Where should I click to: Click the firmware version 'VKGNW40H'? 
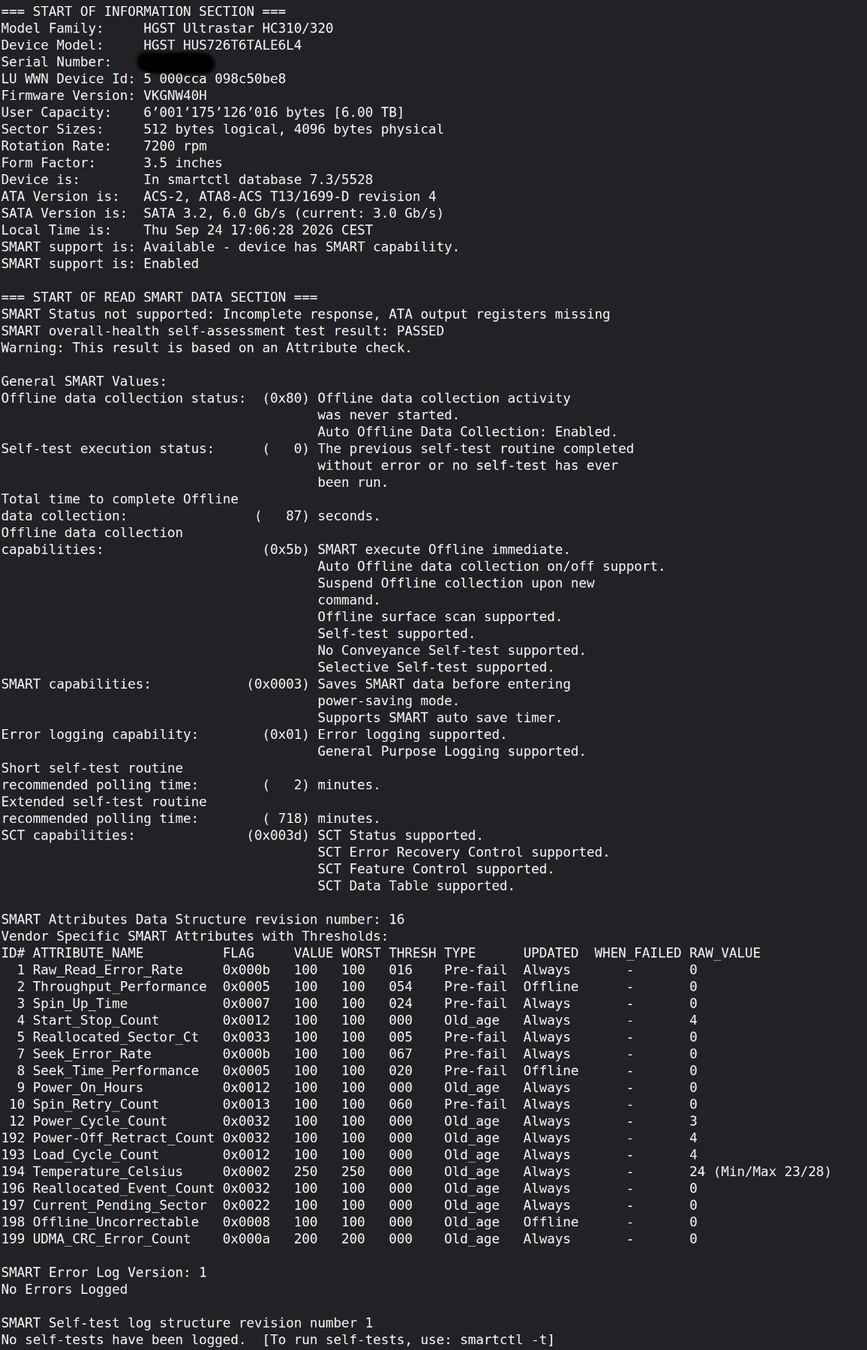175,95
